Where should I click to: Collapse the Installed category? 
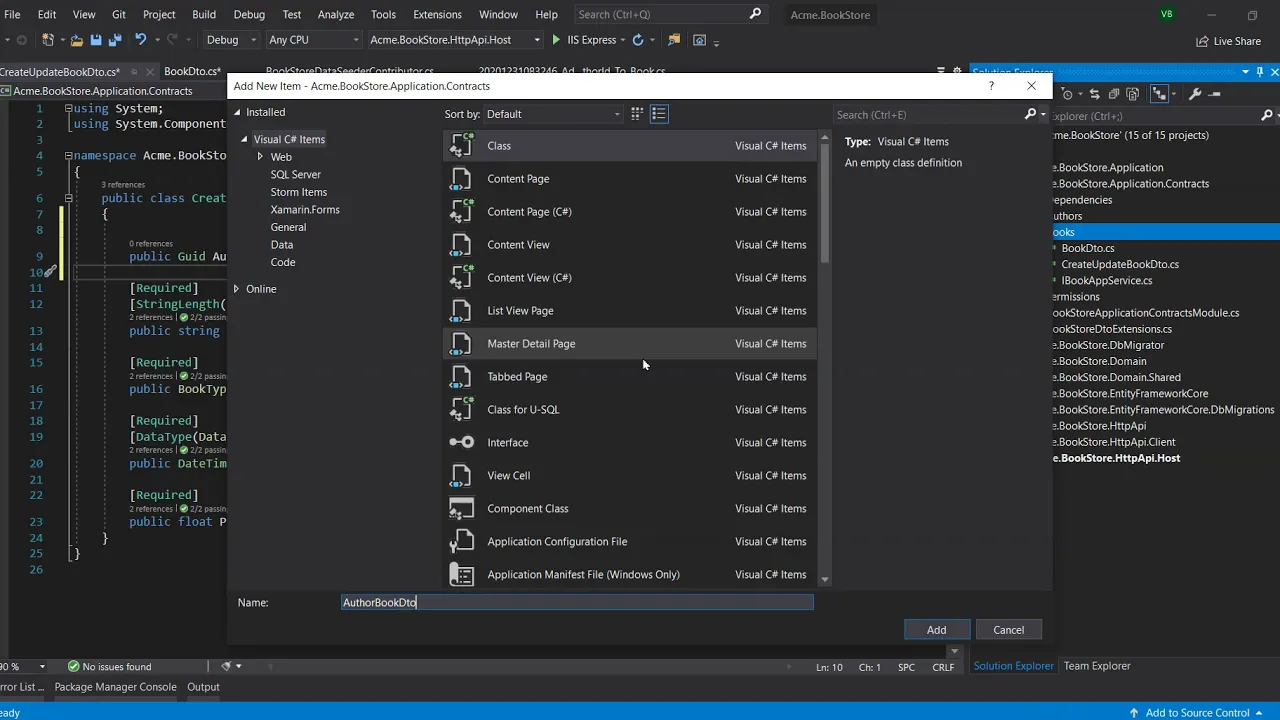pos(238,113)
